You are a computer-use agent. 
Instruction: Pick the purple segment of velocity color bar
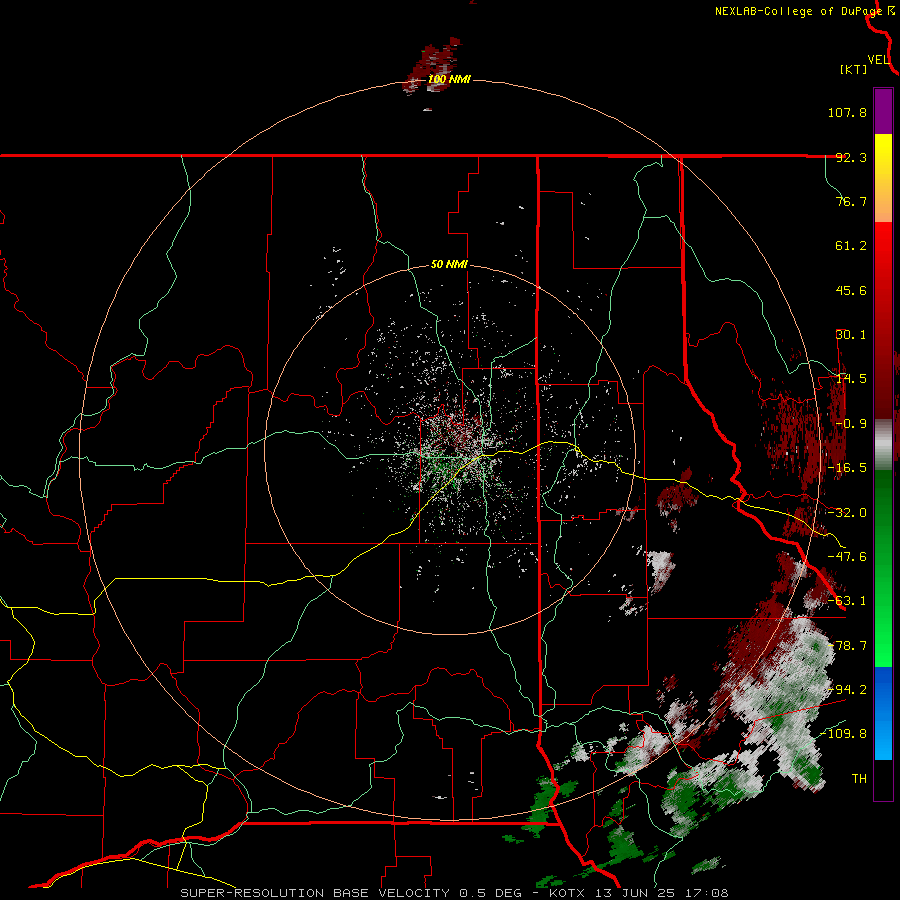click(883, 111)
